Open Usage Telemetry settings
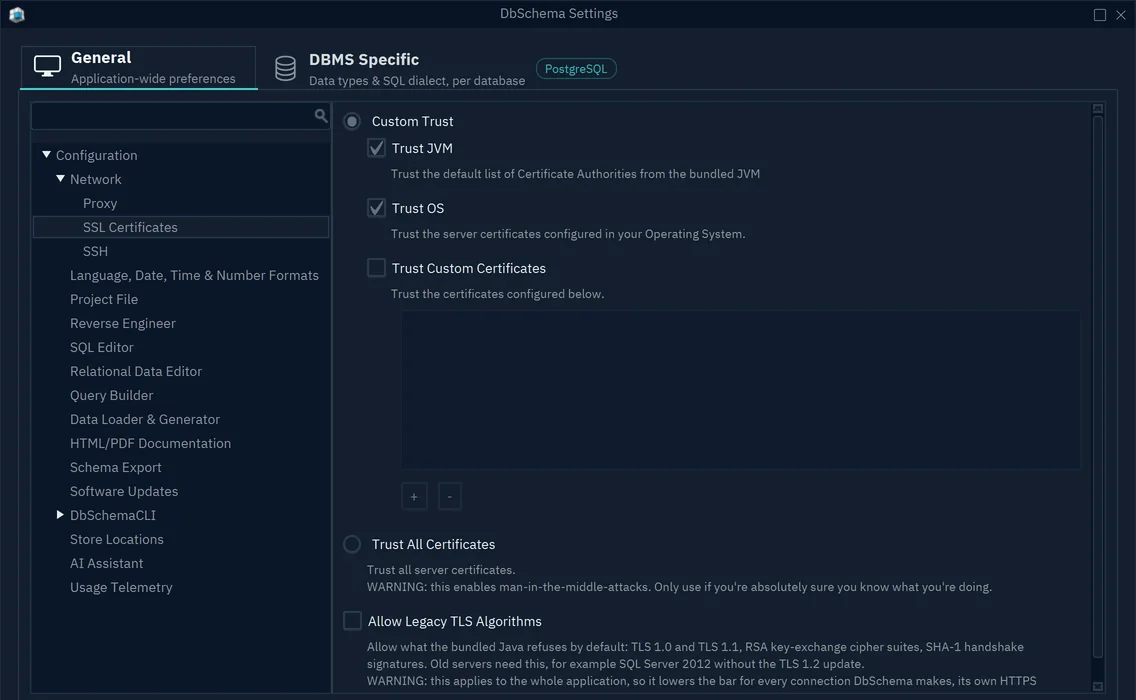The image size is (1136, 700). click(121, 587)
